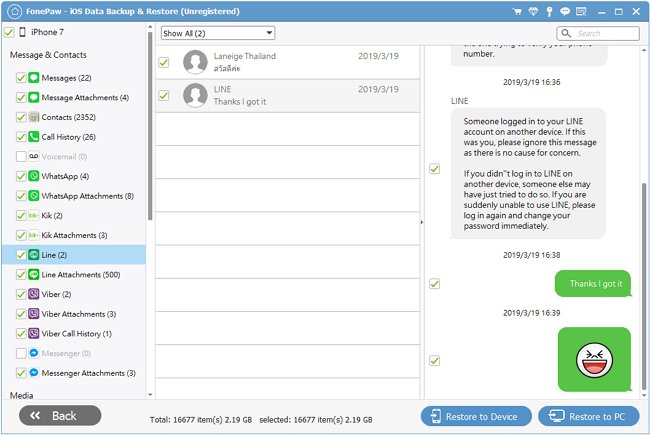
Task: Click the Kik (2) icon
Action: click(x=34, y=216)
